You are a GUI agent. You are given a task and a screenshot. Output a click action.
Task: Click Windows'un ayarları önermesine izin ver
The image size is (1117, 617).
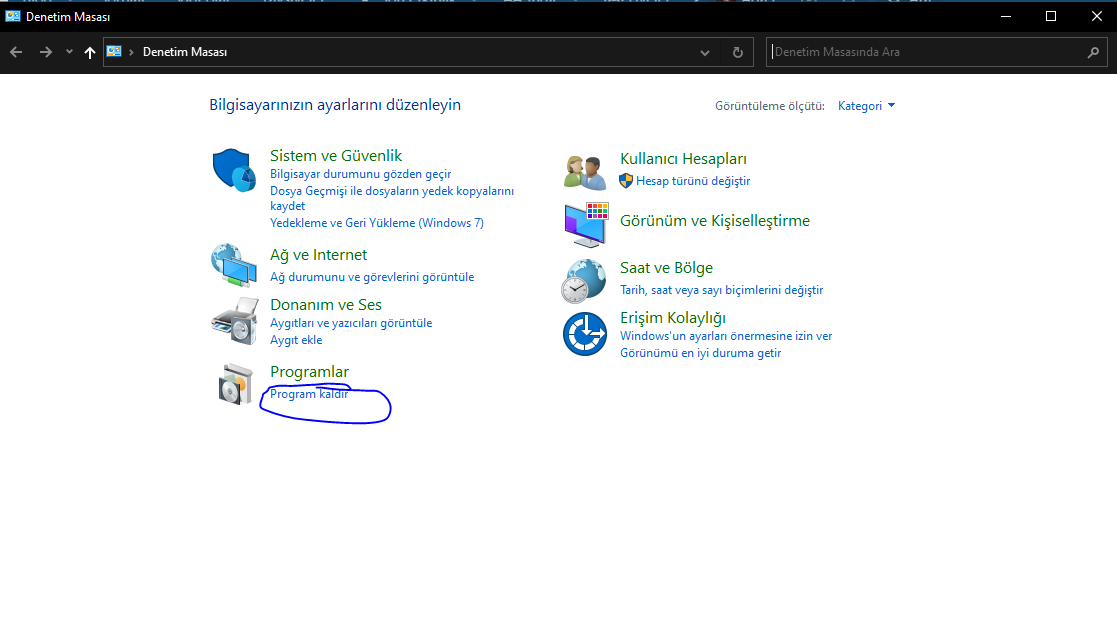click(726, 336)
